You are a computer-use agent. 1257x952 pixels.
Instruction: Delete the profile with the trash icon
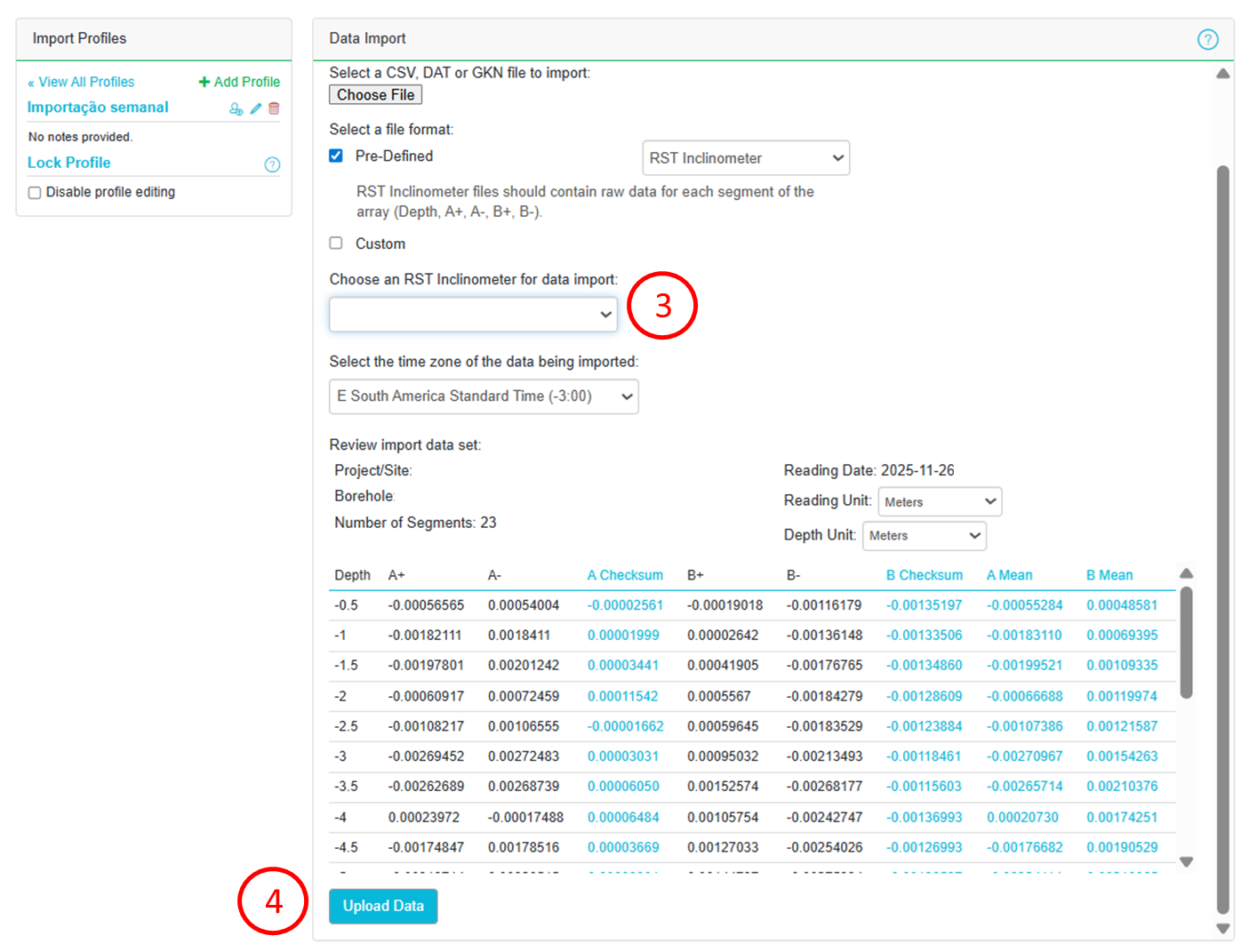coord(274,108)
